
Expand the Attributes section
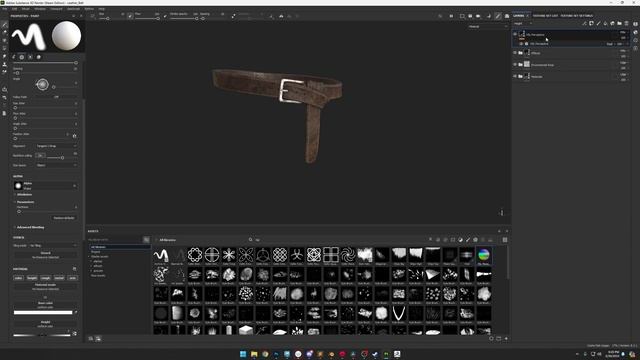click(x=24, y=195)
